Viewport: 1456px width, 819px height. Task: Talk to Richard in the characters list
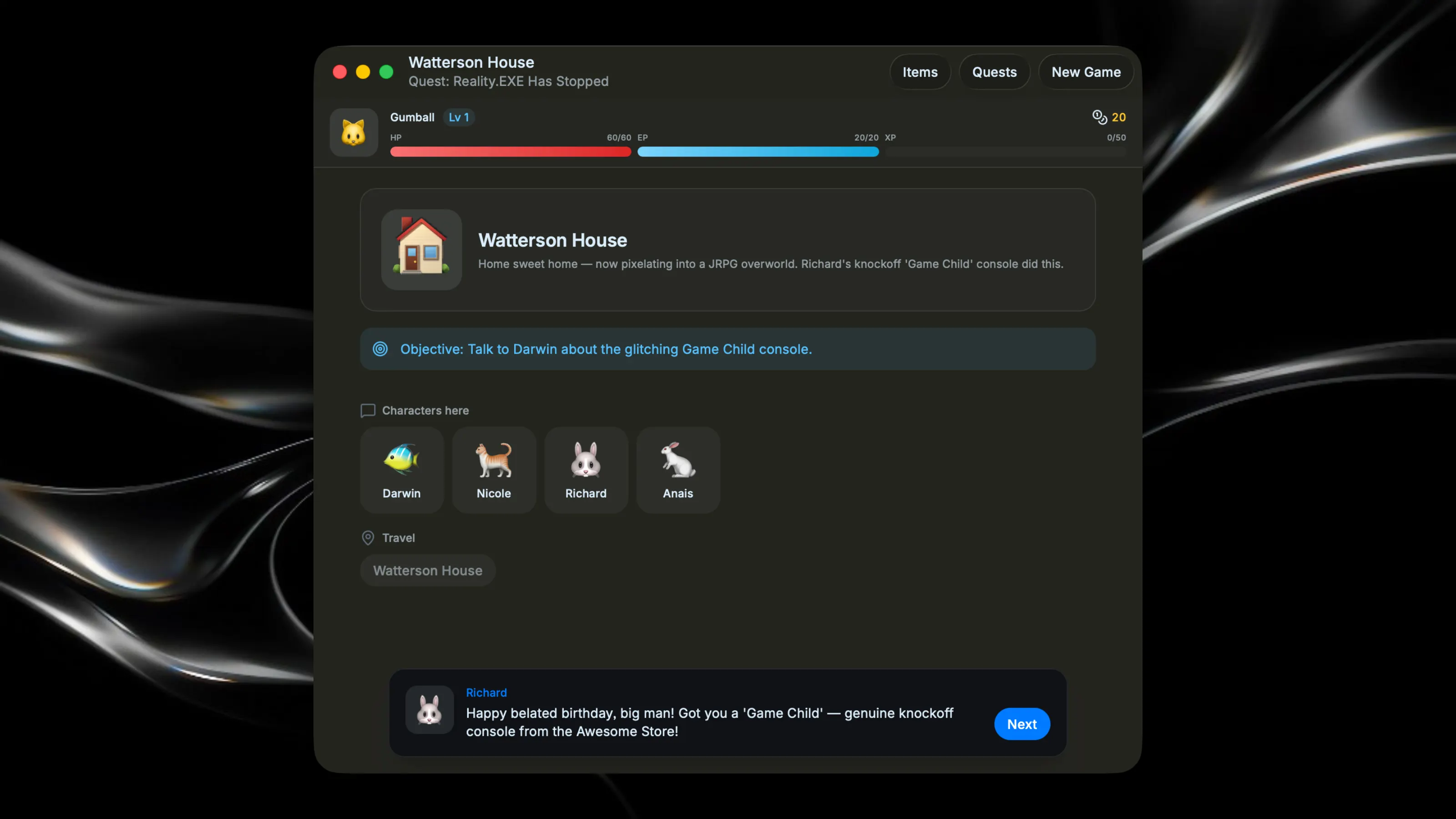pos(586,470)
